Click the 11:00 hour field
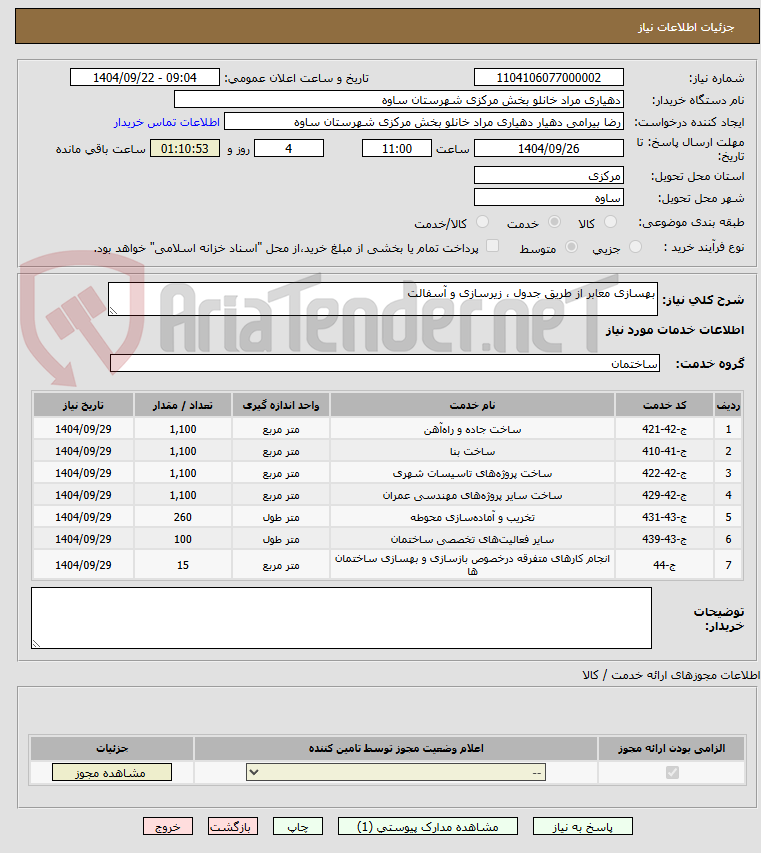This screenshot has width=761, height=853. [397, 148]
